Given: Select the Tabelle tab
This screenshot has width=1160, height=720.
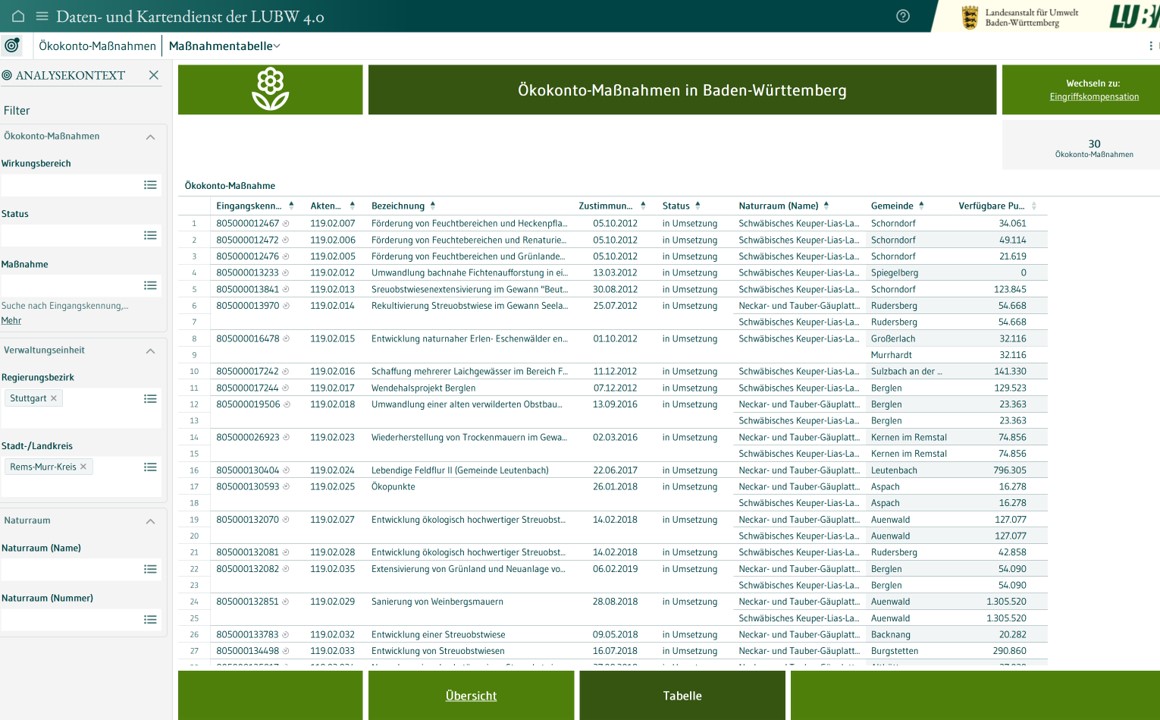Looking at the screenshot, I should point(682,696).
